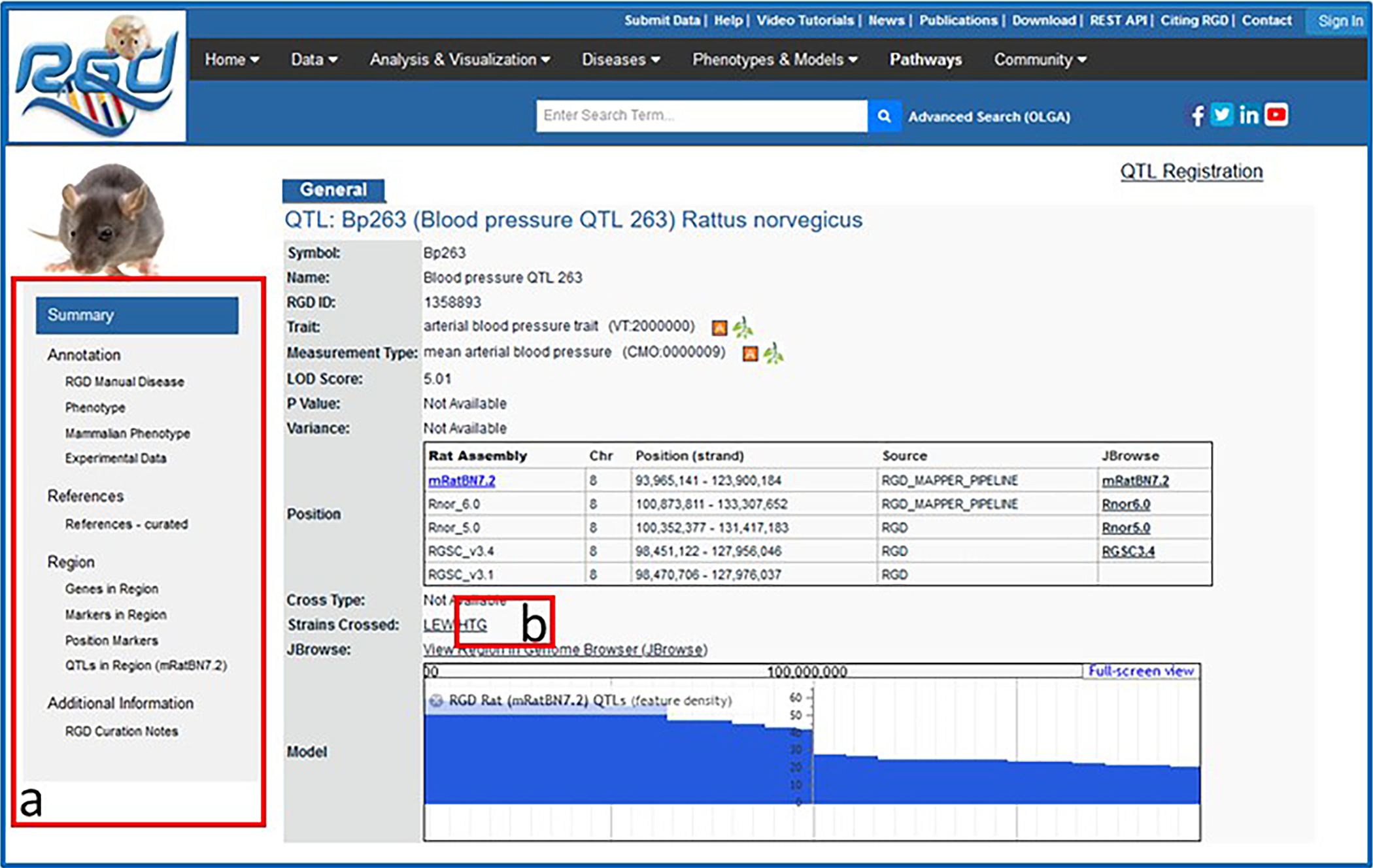The height and width of the screenshot is (868, 1373).
Task: Click the Submit Data link
Action: pyautogui.click(x=662, y=20)
